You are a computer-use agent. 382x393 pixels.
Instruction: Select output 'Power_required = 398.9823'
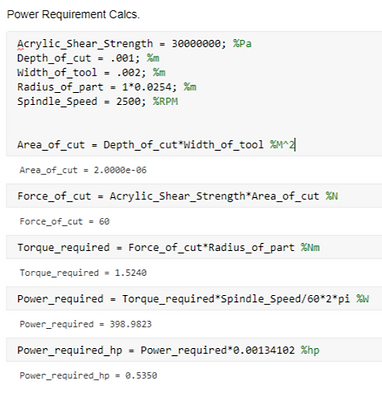click(86, 324)
